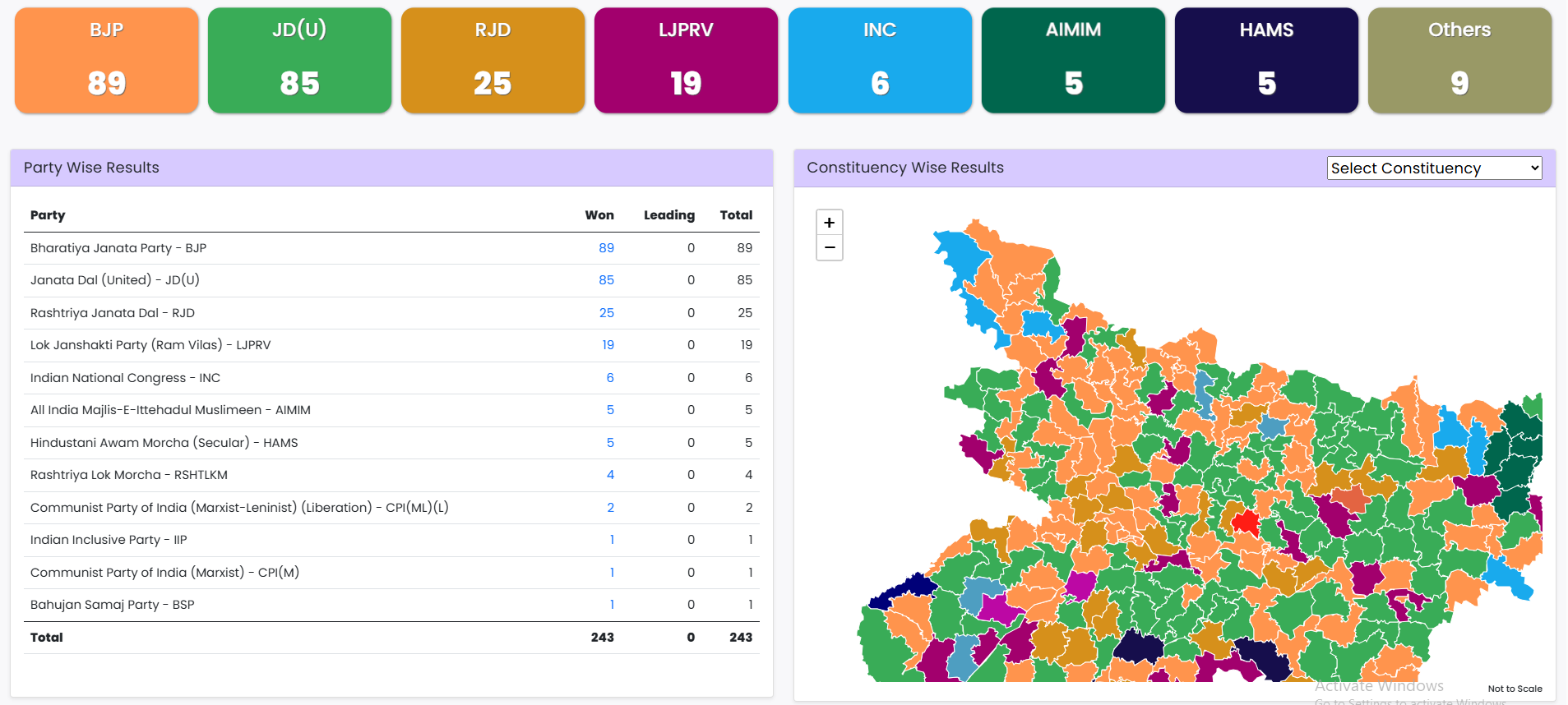Image resolution: width=1568 pixels, height=705 pixels.
Task: Click RJD's 25 won link
Action: point(606,313)
